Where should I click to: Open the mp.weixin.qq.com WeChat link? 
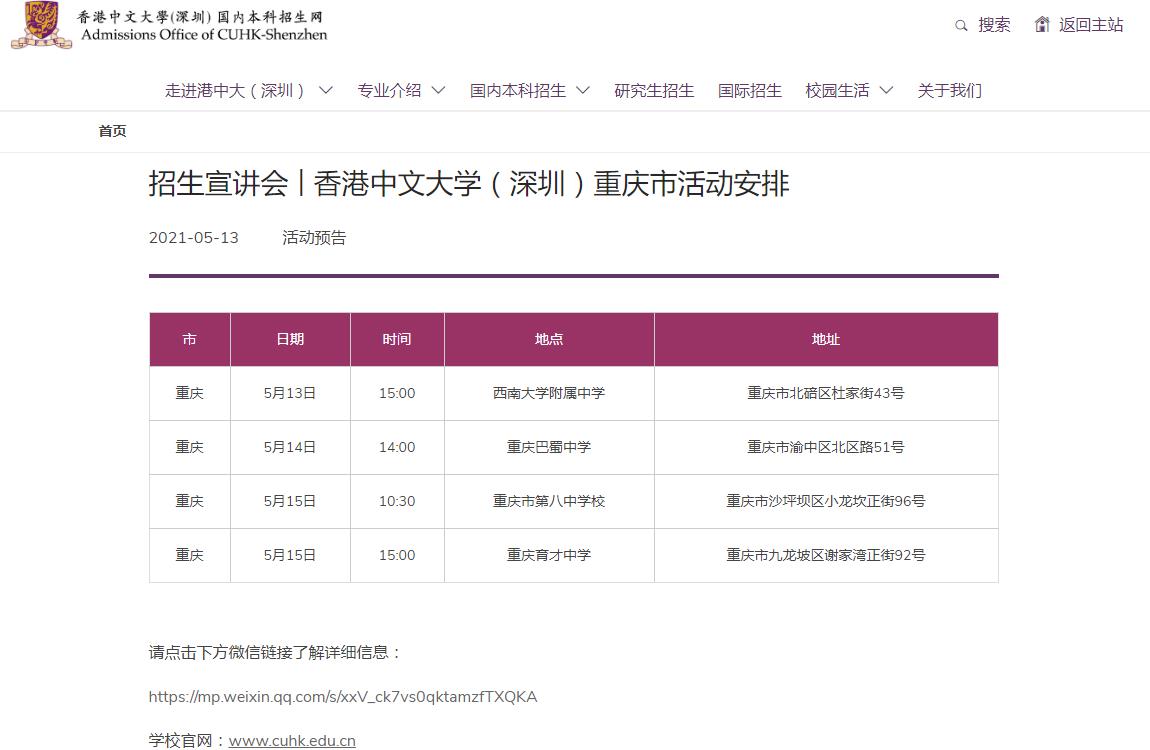coord(343,696)
